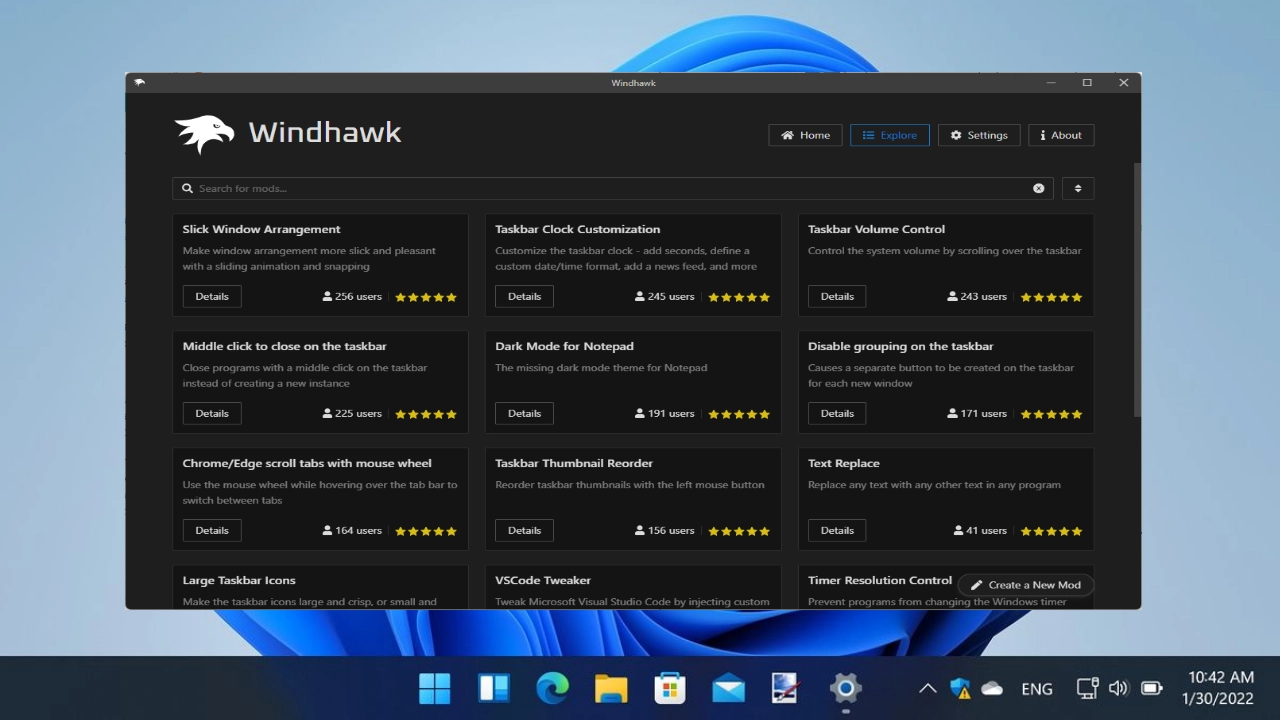Open the sort order dropdown

tap(1077, 188)
